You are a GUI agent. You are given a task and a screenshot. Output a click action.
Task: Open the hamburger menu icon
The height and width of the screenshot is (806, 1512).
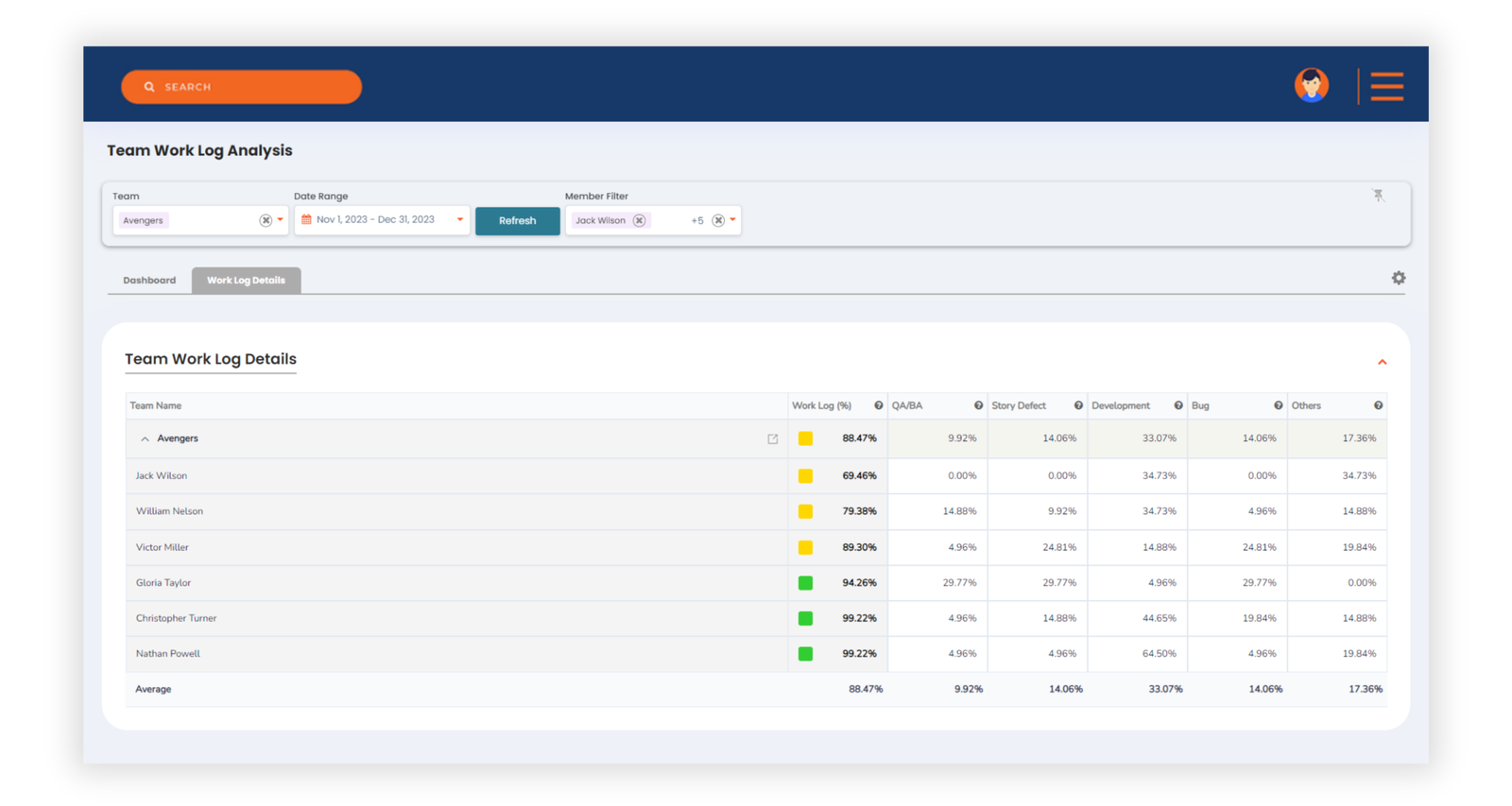[1386, 86]
